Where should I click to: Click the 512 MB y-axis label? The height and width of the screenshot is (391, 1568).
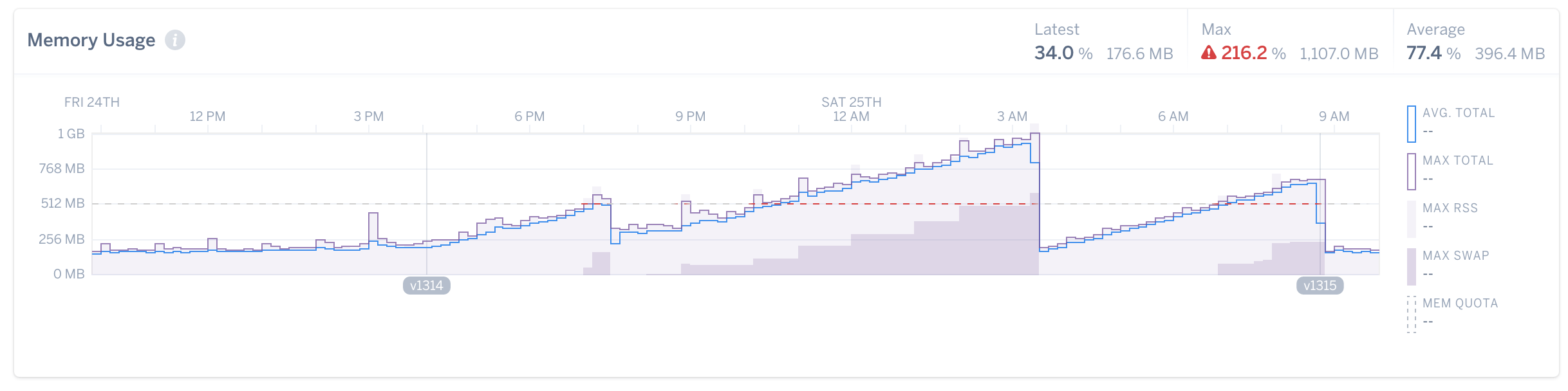63,203
